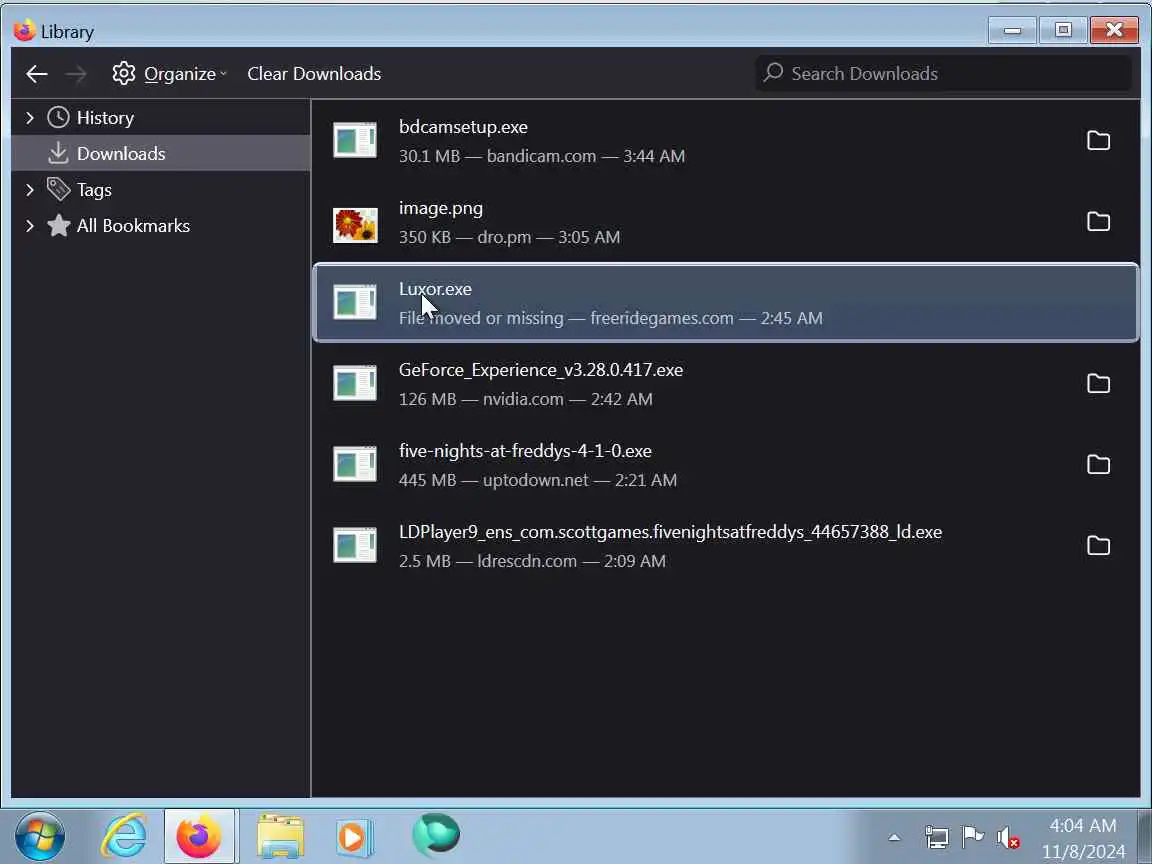Show LDPlayer9 exe in folder
1152x864 pixels.
point(1098,544)
